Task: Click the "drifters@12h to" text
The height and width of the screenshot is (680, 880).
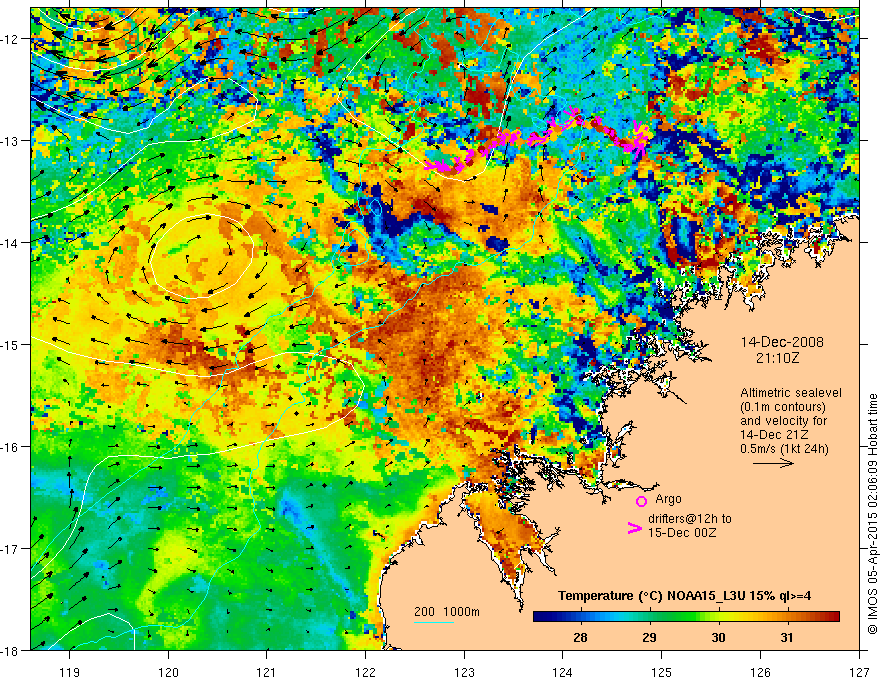Action: (690, 519)
